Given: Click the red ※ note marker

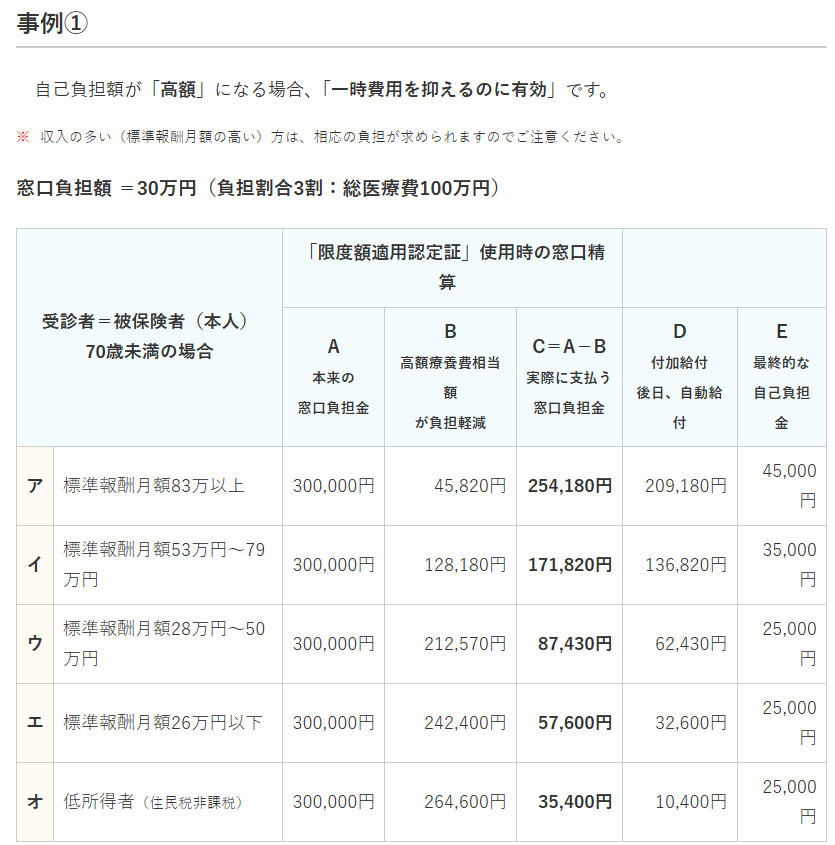Looking at the screenshot, I should point(23,137).
